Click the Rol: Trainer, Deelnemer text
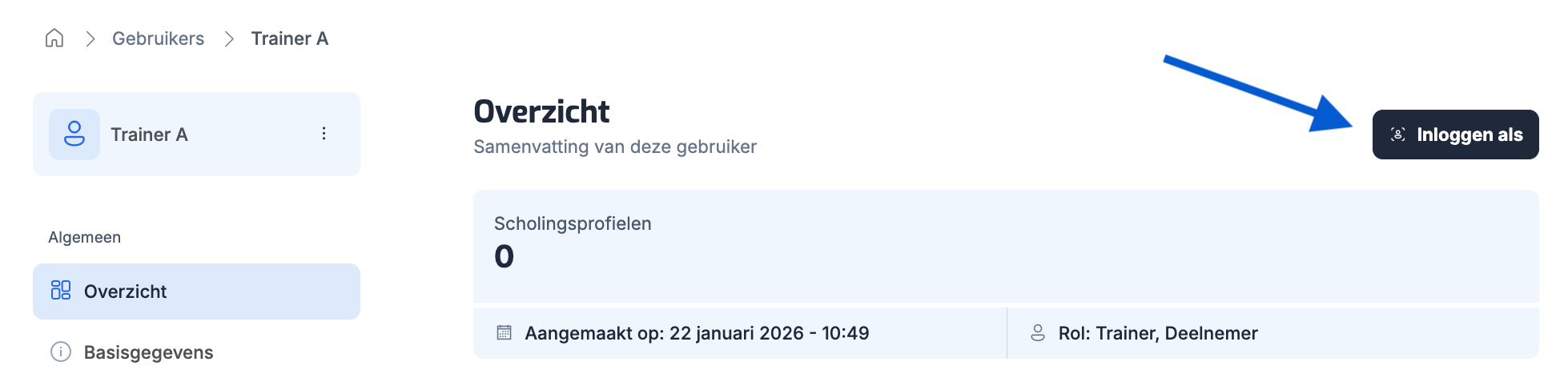Image resolution: width=1568 pixels, height=386 pixels. coord(1157,333)
